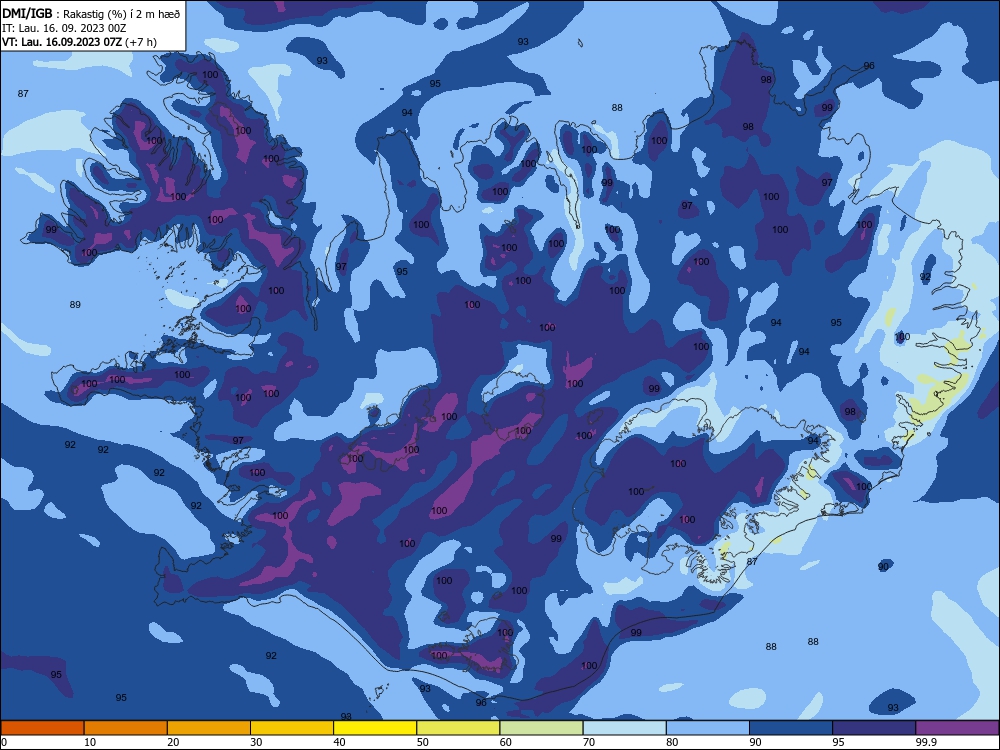The width and height of the screenshot is (1000, 750).
Task: Click the DMI/IGB title text
Action: [x=27, y=13]
